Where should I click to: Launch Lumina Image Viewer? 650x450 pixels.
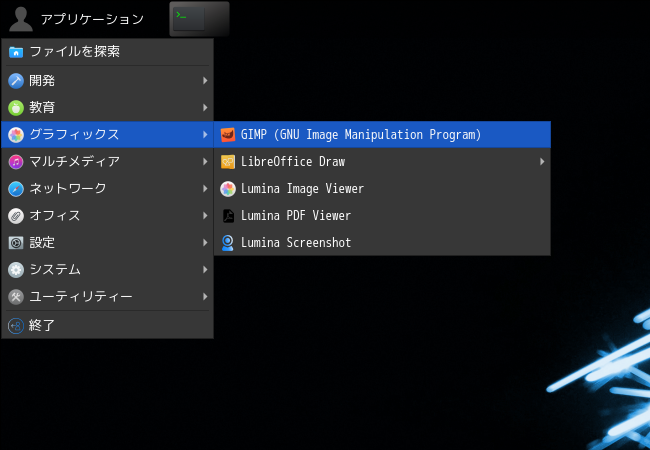coord(382,189)
